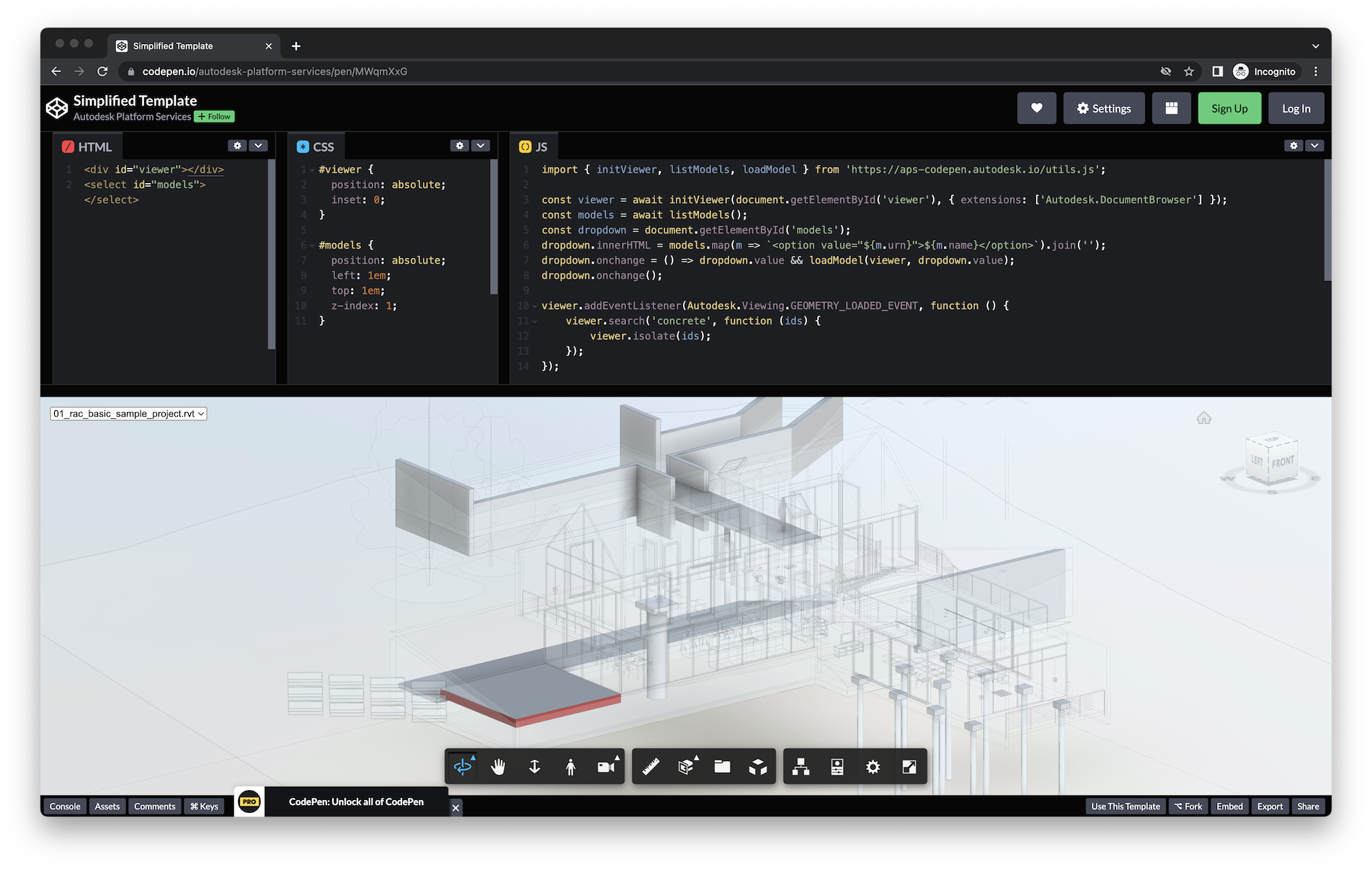This screenshot has width=1372, height=870.
Task: Expand the HTML editor chevron menu
Action: 258,146
